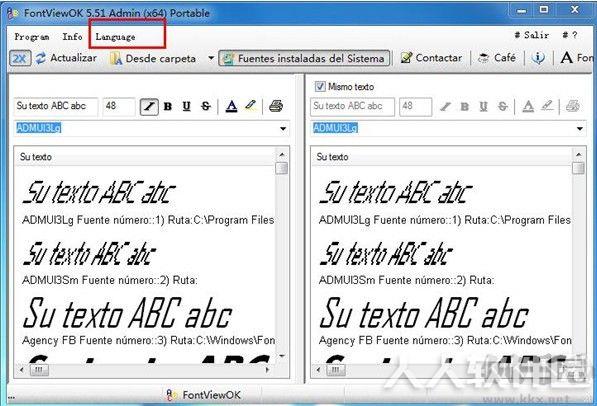The image size is (597, 406).
Task: Click the right panel print icon
Action: (x=573, y=106)
